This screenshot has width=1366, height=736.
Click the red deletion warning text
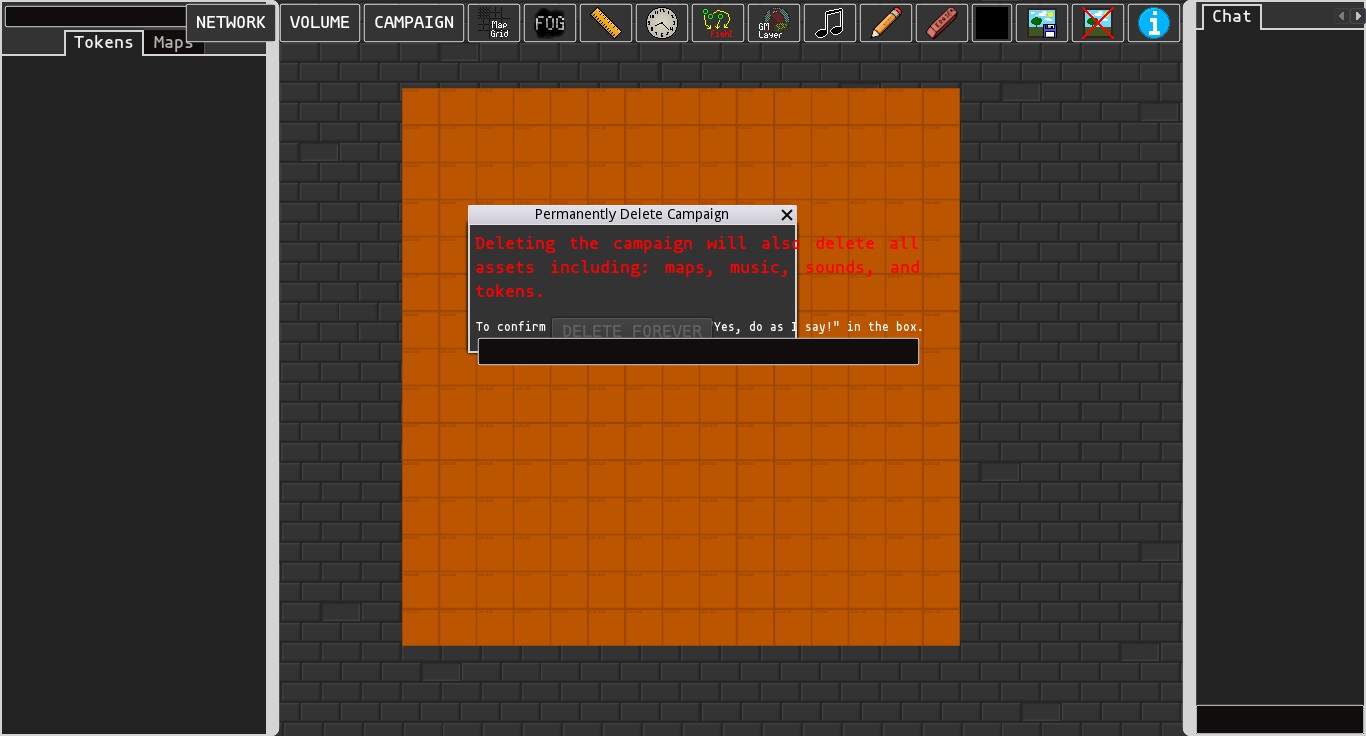(x=697, y=267)
